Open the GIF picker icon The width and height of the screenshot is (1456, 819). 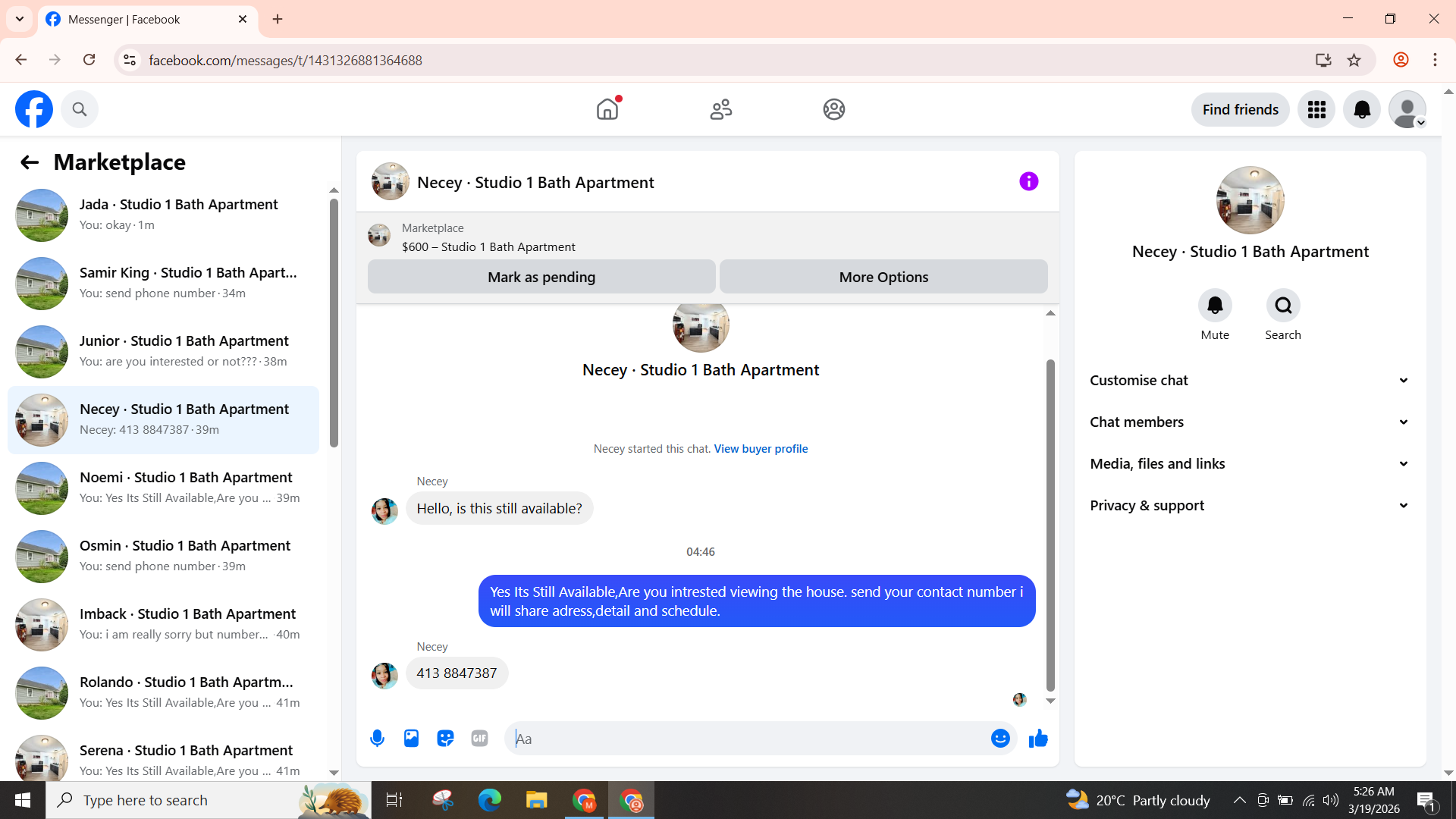coord(479,738)
